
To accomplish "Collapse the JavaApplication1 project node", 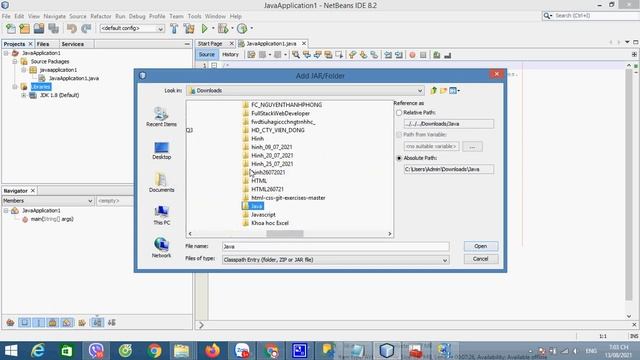I will click(x=6, y=53).
